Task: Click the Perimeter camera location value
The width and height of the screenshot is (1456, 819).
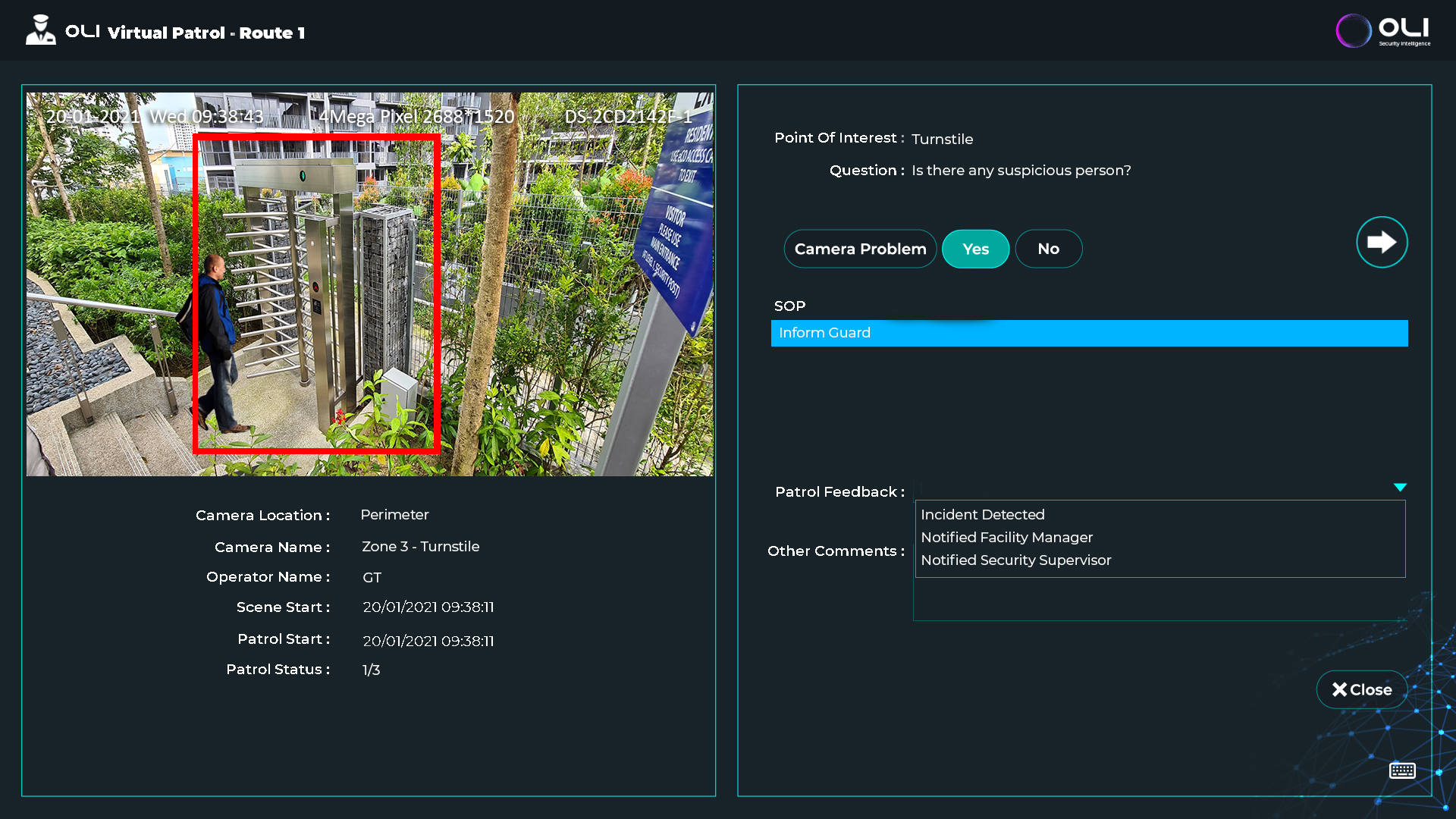Action: click(x=394, y=514)
